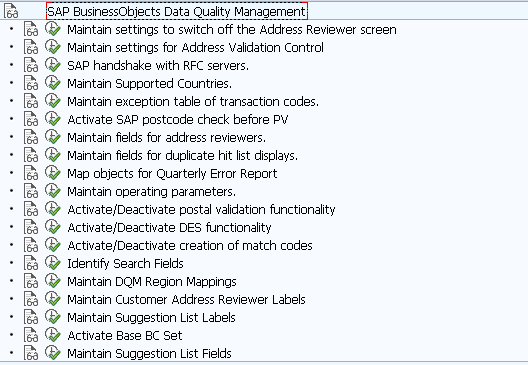The width and height of the screenshot is (528, 365).
Task: Open documentation icon for Maintain Supported Countries
Action: 31,83
